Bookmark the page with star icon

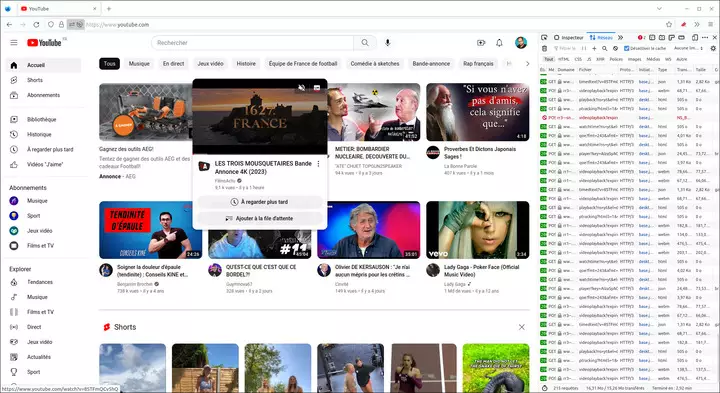pos(669,24)
